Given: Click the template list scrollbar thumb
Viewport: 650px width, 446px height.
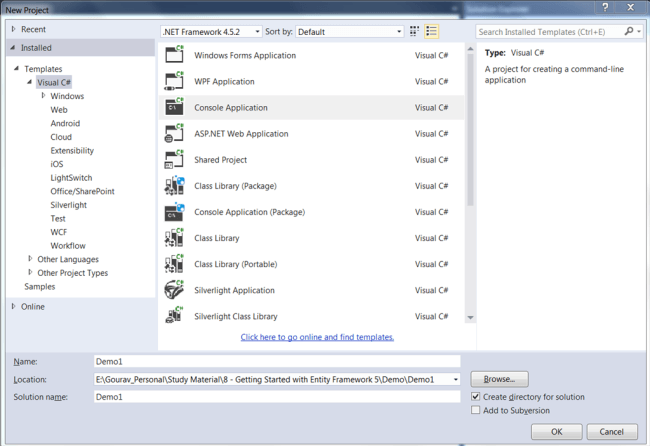Looking at the screenshot, I should coord(471,130).
